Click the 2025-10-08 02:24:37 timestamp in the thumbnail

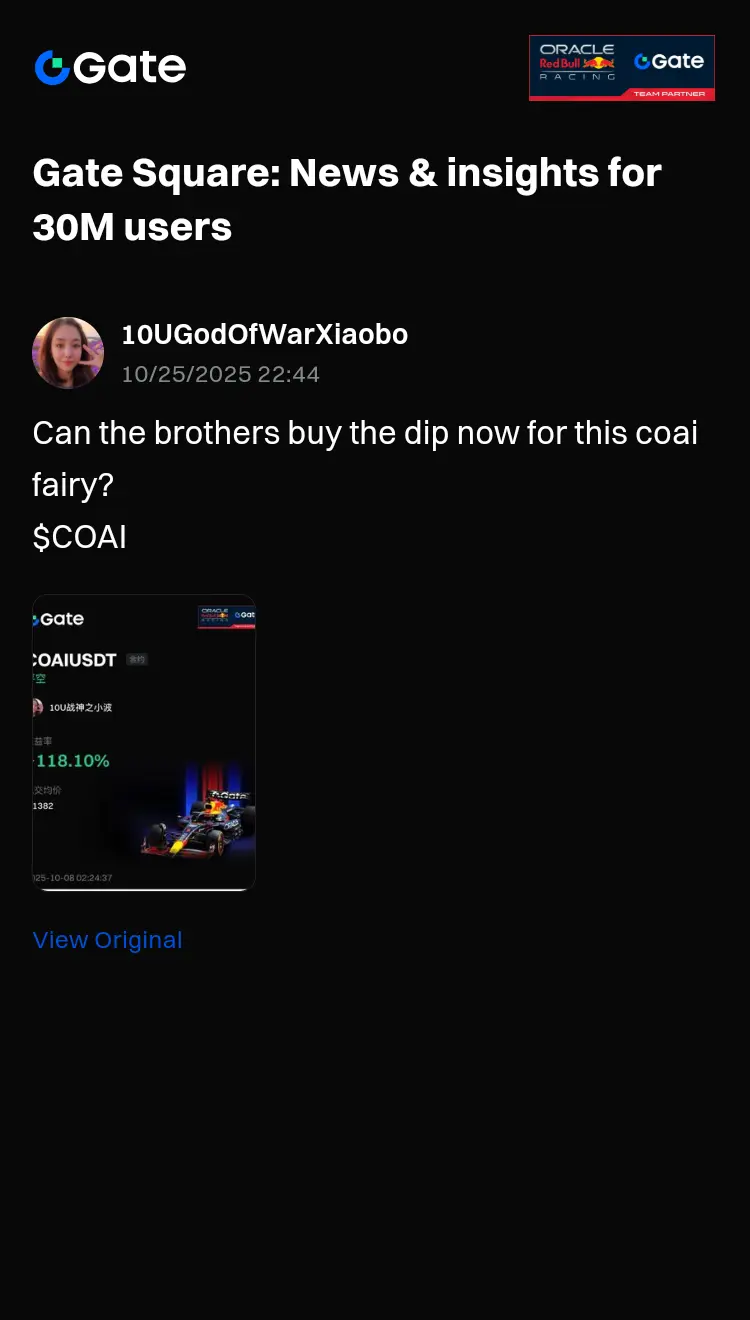click(x=72, y=878)
